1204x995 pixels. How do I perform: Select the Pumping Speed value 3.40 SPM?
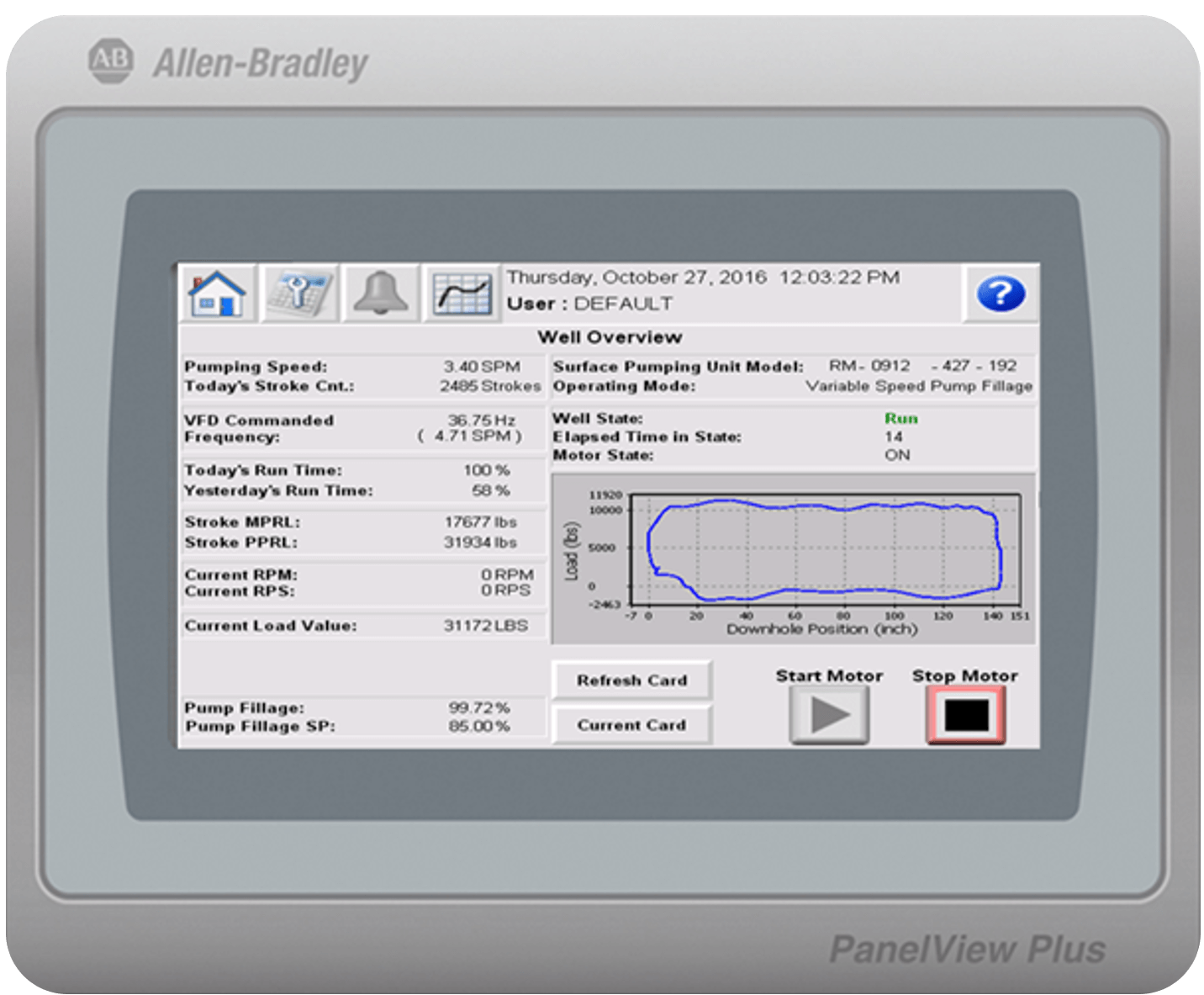[482, 366]
